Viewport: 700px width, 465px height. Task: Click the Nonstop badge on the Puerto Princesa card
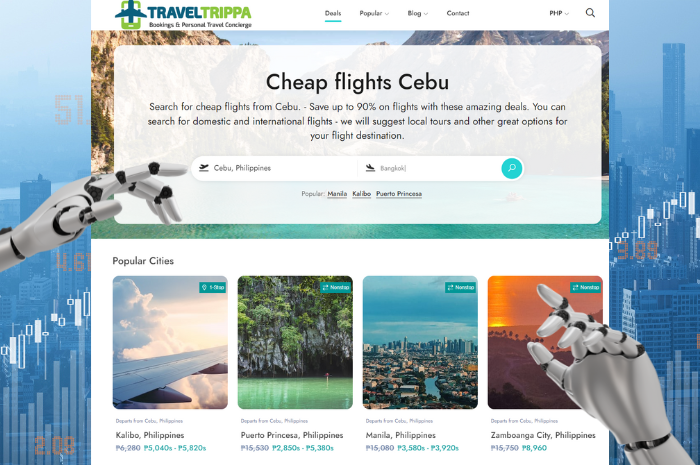point(336,287)
